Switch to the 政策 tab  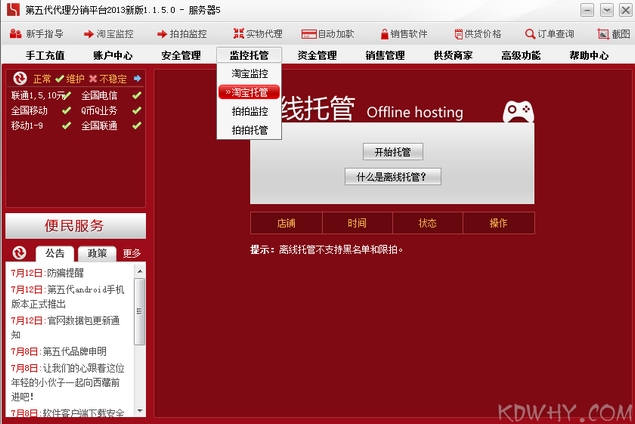[x=97, y=253]
